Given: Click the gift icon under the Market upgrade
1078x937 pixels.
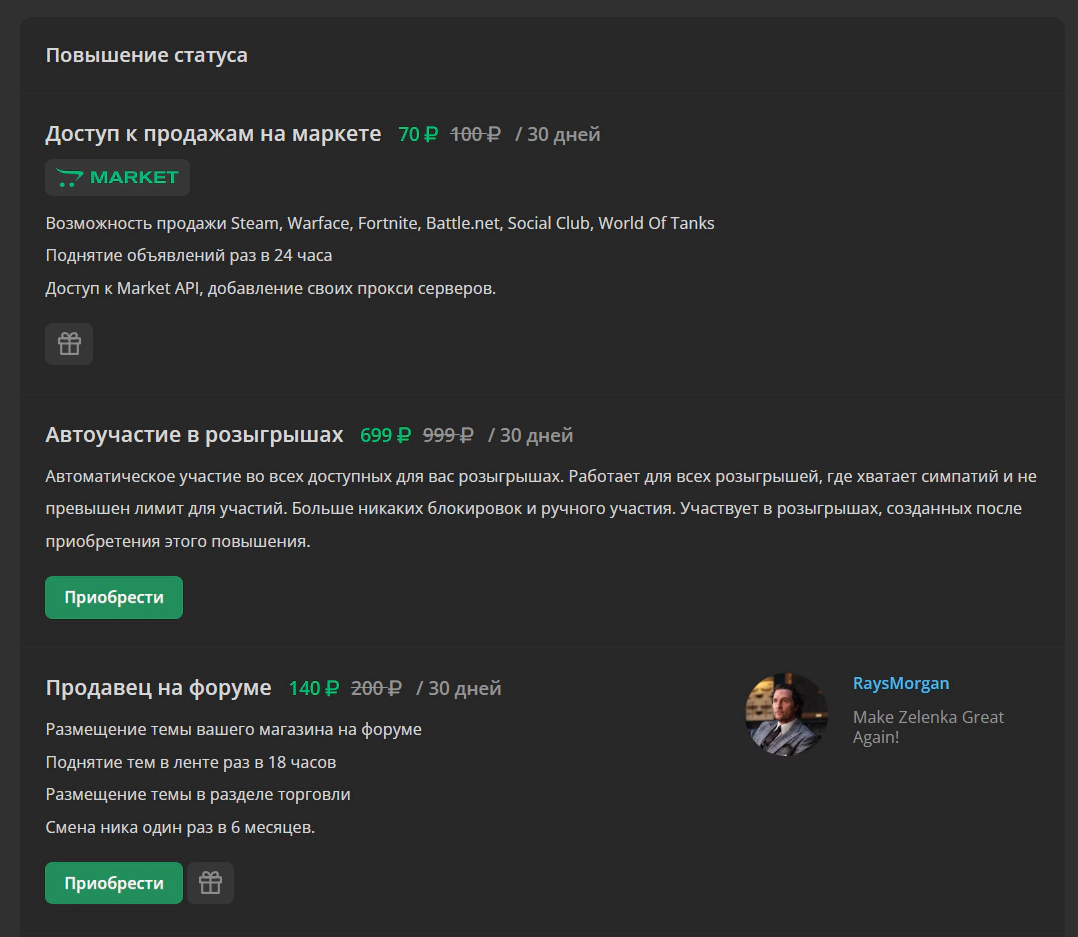Looking at the screenshot, I should [69, 344].
